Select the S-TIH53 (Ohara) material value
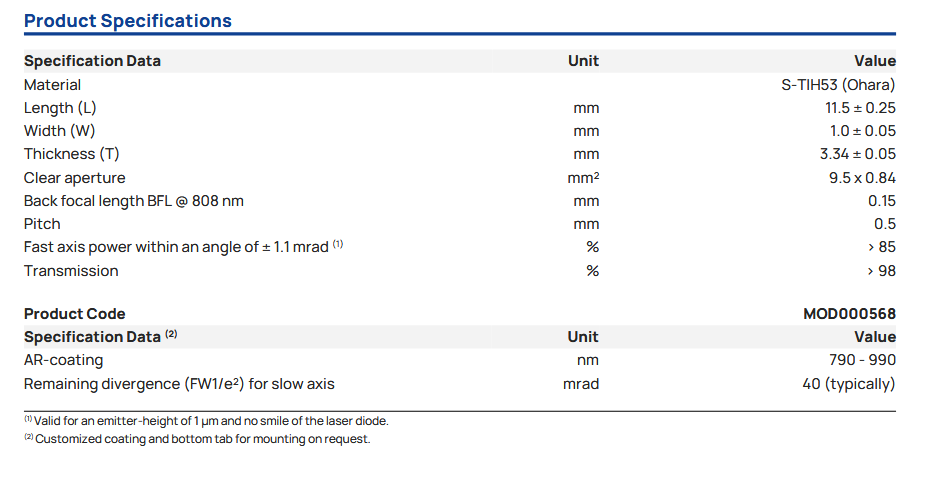927x479 pixels. click(838, 85)
